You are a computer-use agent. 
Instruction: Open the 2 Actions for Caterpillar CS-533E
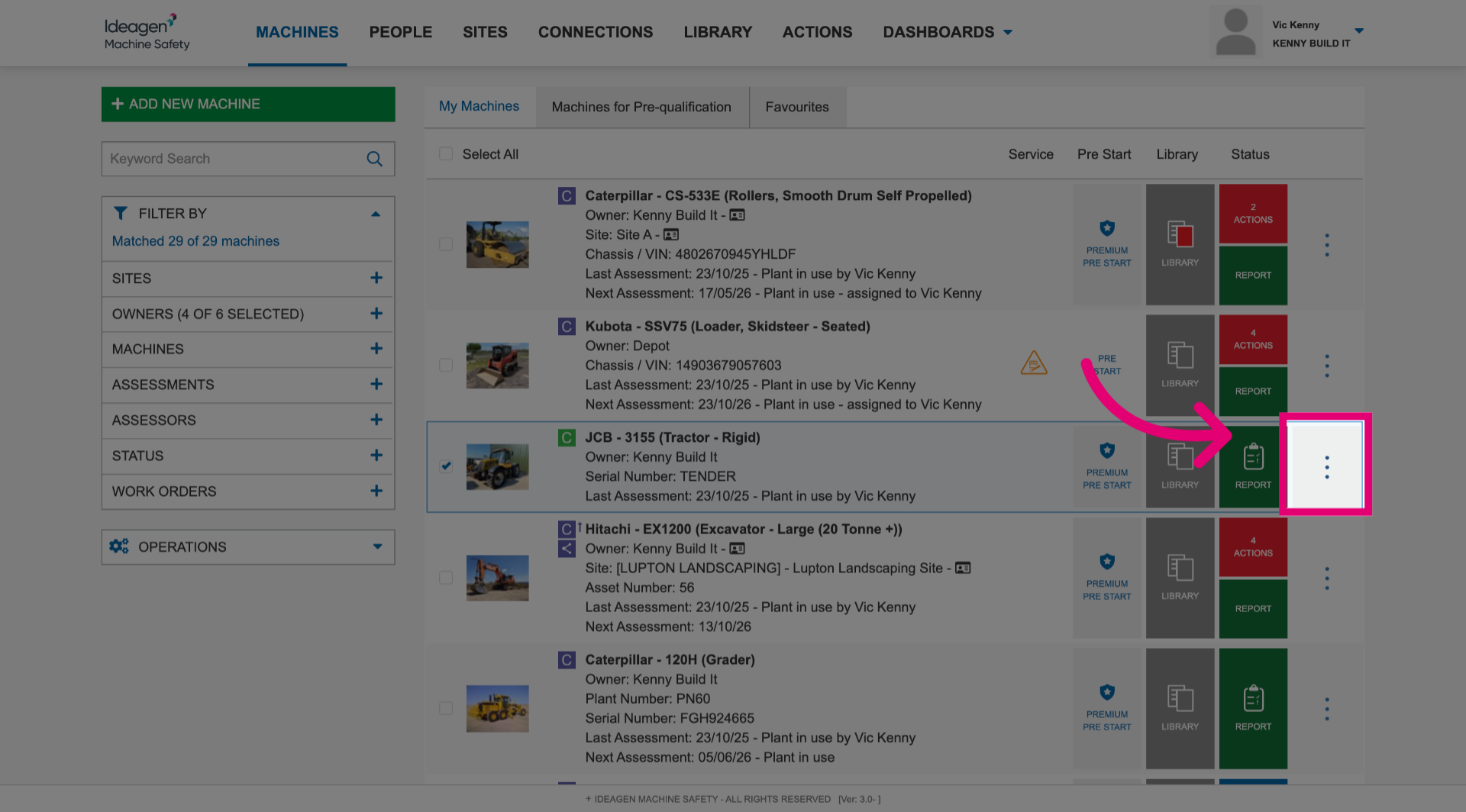click(1253, 214)
